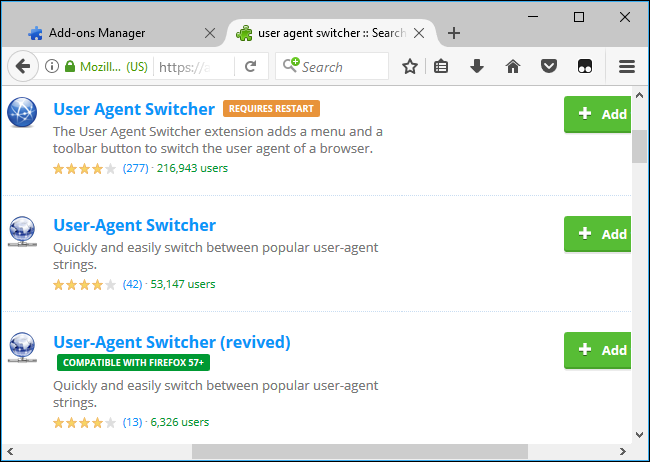
Task: Save page to Pocket icon
Action: (x=548, y=66)
